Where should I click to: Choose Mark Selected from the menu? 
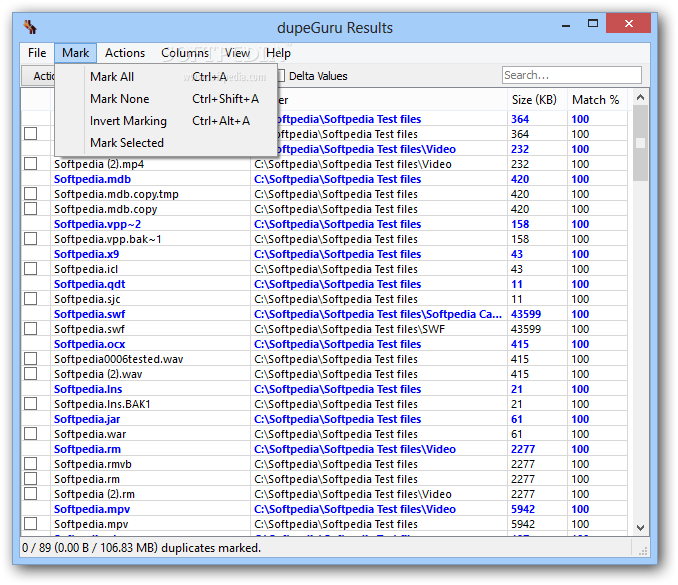[x=166, y=143]
